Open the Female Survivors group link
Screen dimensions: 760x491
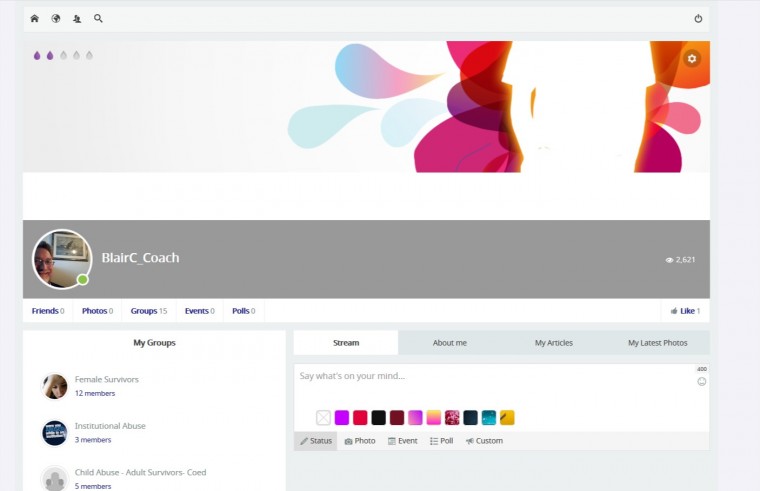(x=107, y=379)
